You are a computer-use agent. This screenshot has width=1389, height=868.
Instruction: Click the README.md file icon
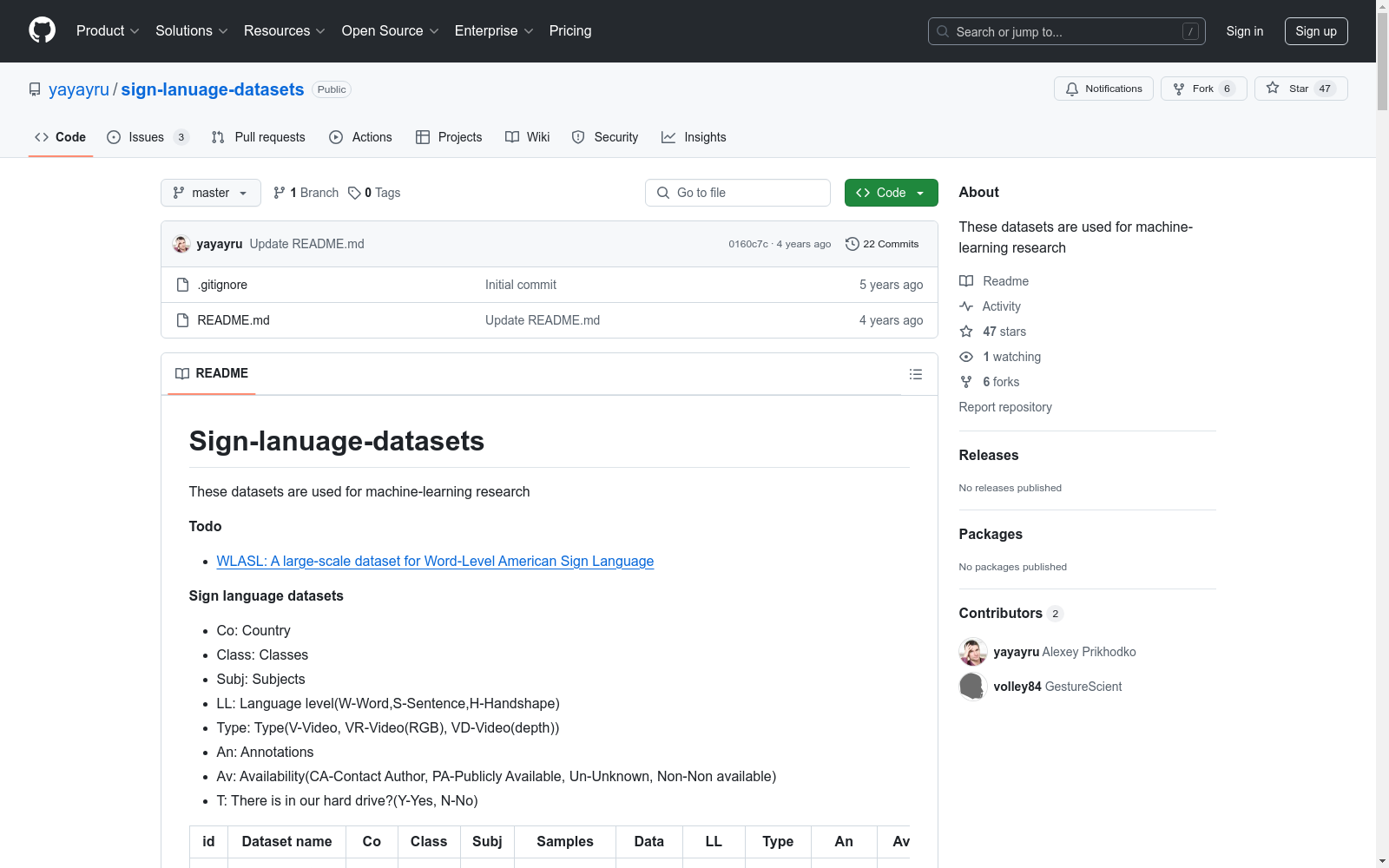[x=182, y=320]
